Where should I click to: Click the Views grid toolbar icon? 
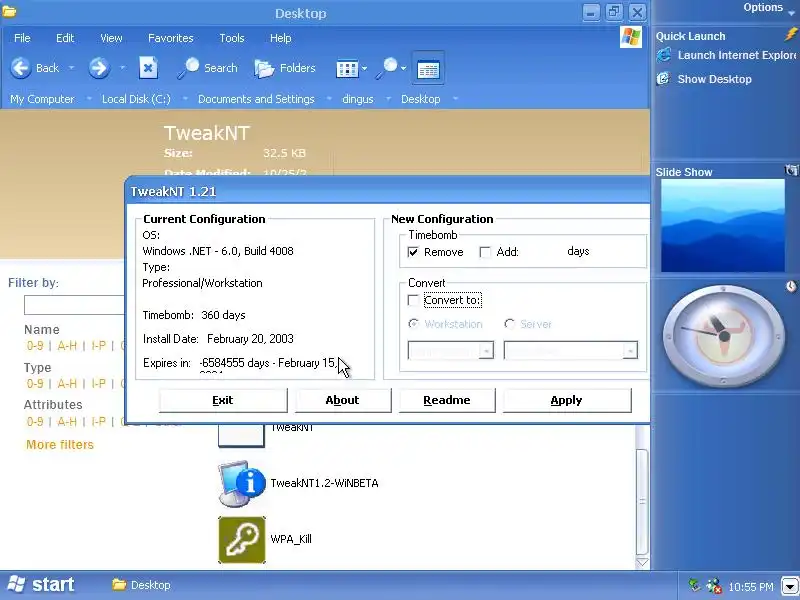click(x=347, y=68)
